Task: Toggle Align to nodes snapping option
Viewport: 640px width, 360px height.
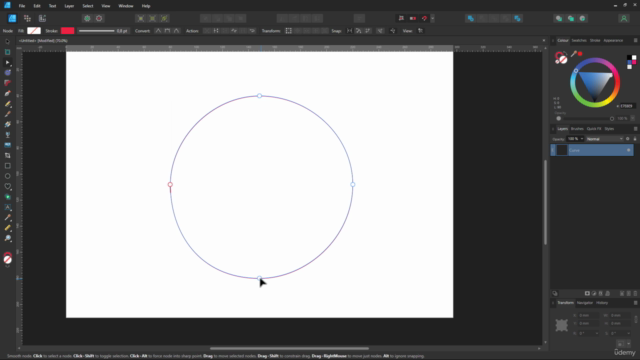Action: click(x=349, y=31)
